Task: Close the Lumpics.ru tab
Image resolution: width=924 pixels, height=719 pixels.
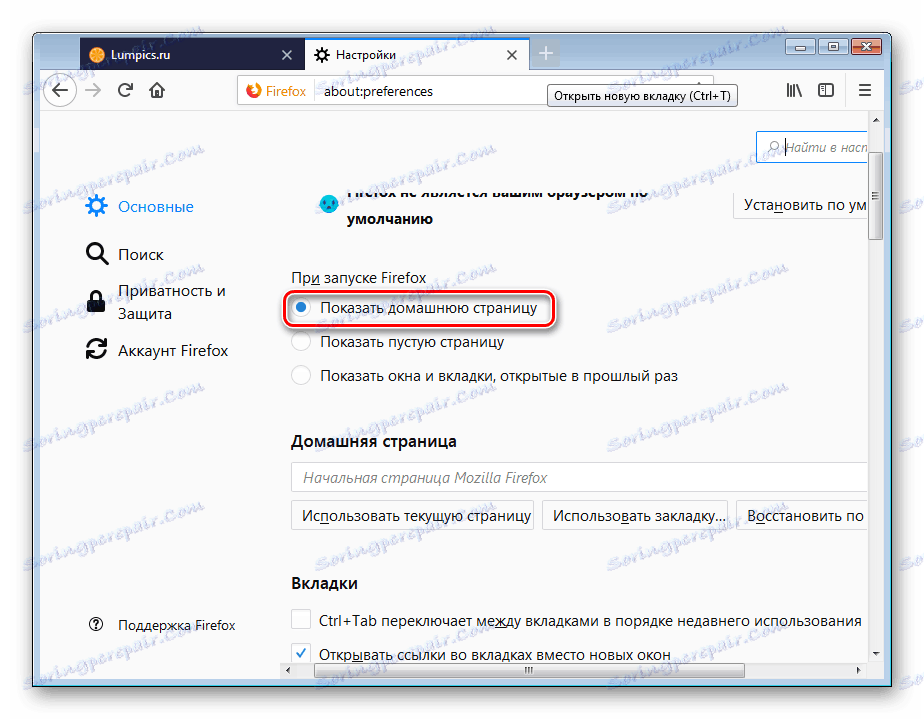Action: click(x=286, y=55)
